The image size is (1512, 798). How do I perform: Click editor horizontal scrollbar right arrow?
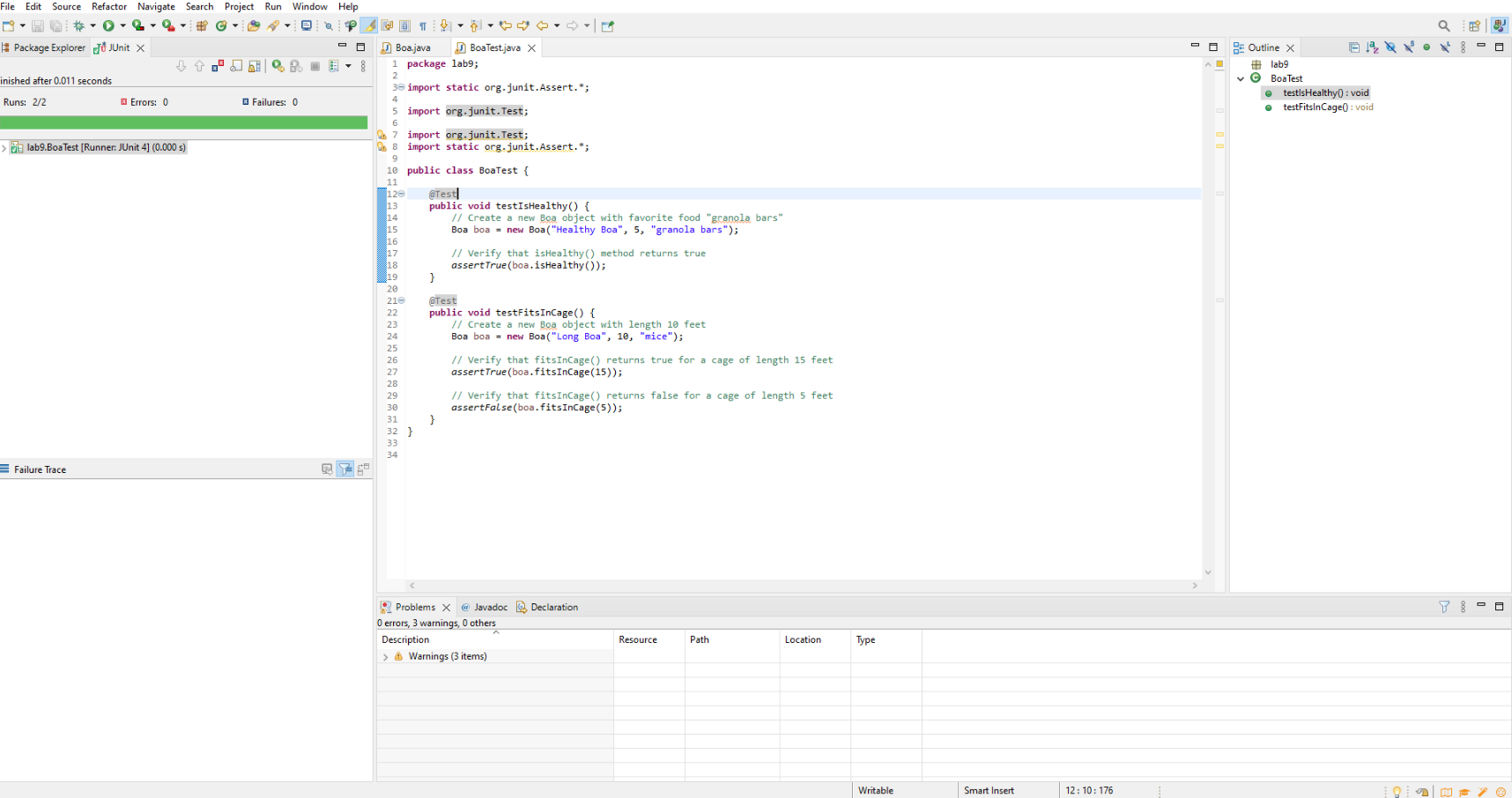(1195, 586)
